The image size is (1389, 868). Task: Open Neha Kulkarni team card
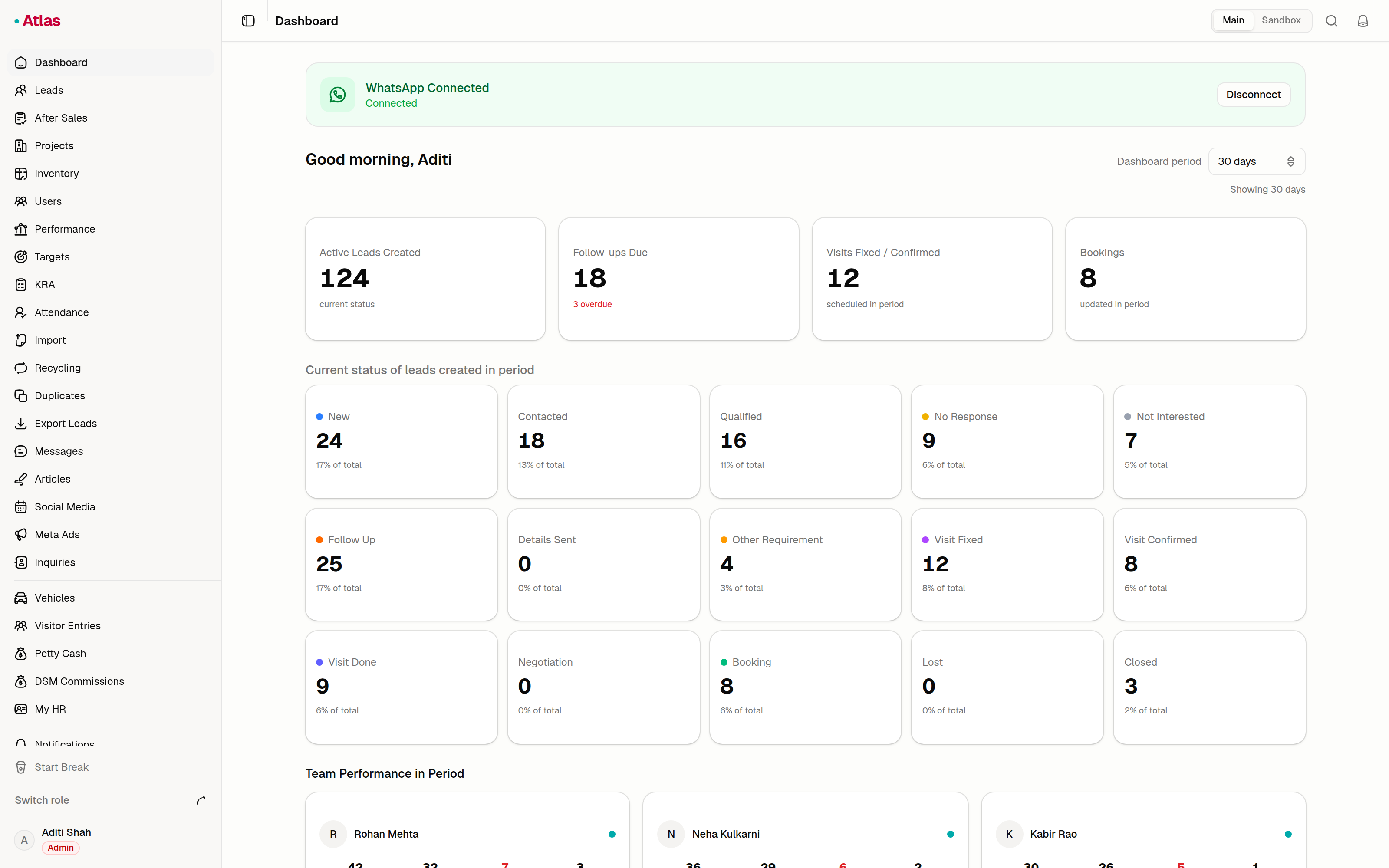pos(805,830)
